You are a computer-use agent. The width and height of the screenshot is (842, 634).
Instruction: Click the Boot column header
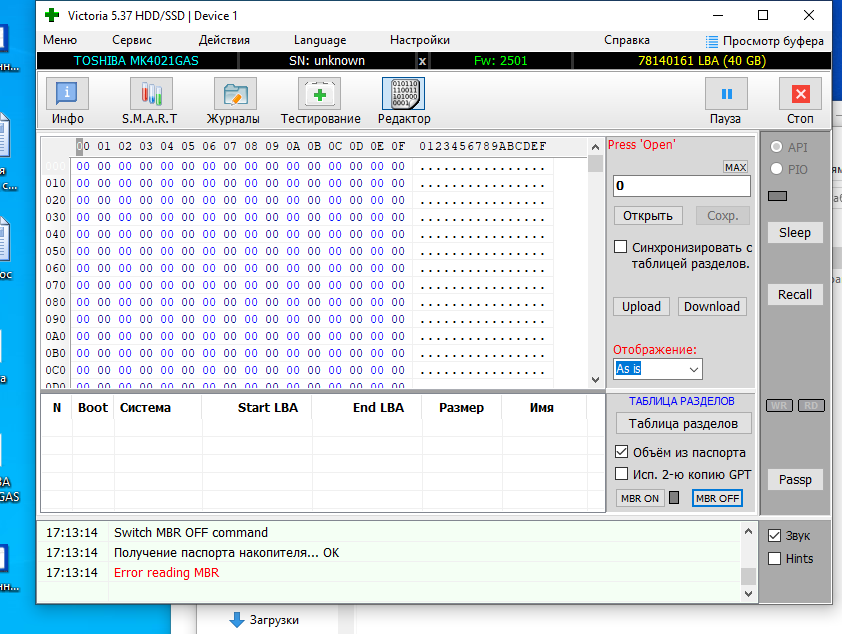tap(93, 408)
